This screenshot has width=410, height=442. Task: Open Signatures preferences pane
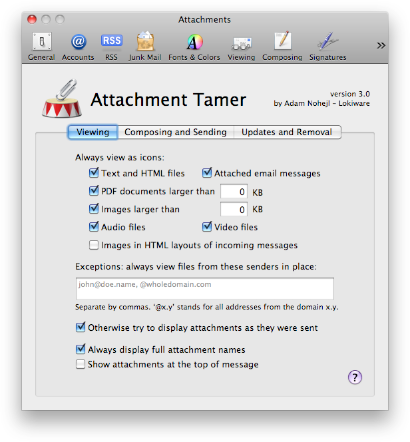[328, 46]
